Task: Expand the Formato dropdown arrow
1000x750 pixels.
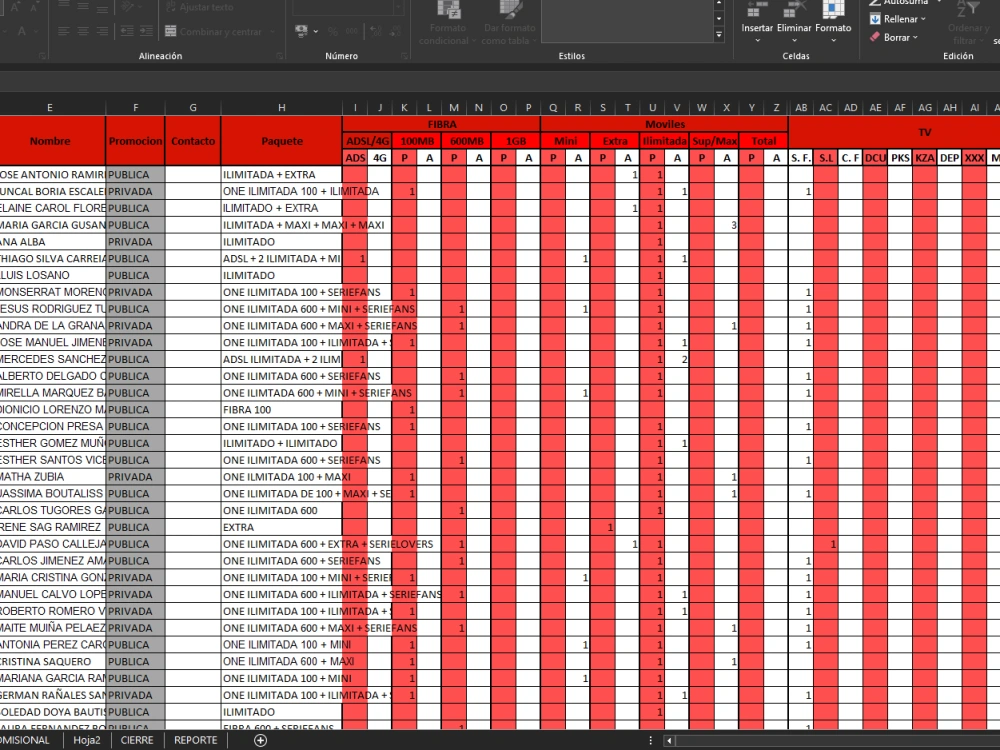Action: click(x=833, y=41)
